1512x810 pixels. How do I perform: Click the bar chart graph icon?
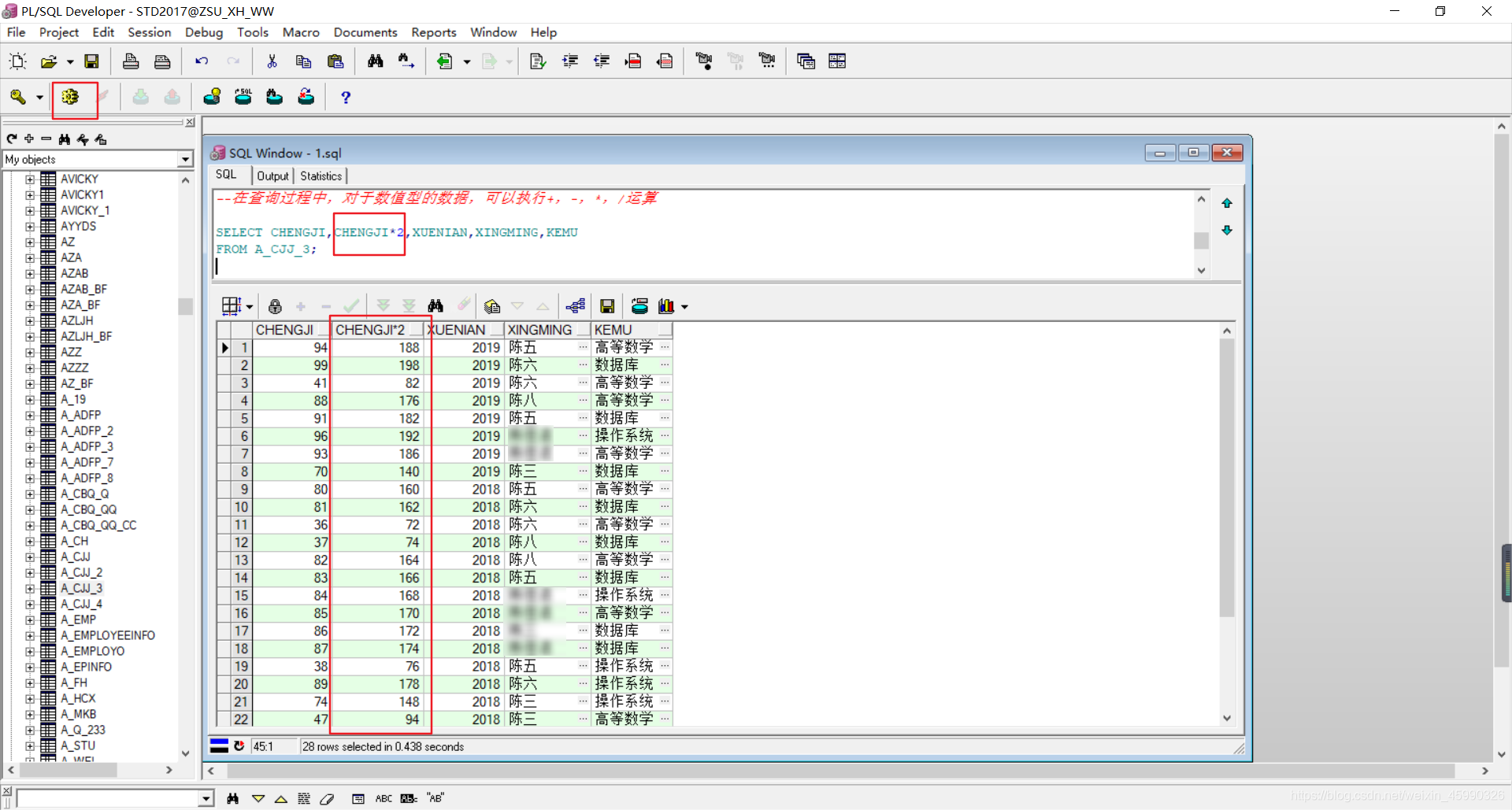coord(666,306)
